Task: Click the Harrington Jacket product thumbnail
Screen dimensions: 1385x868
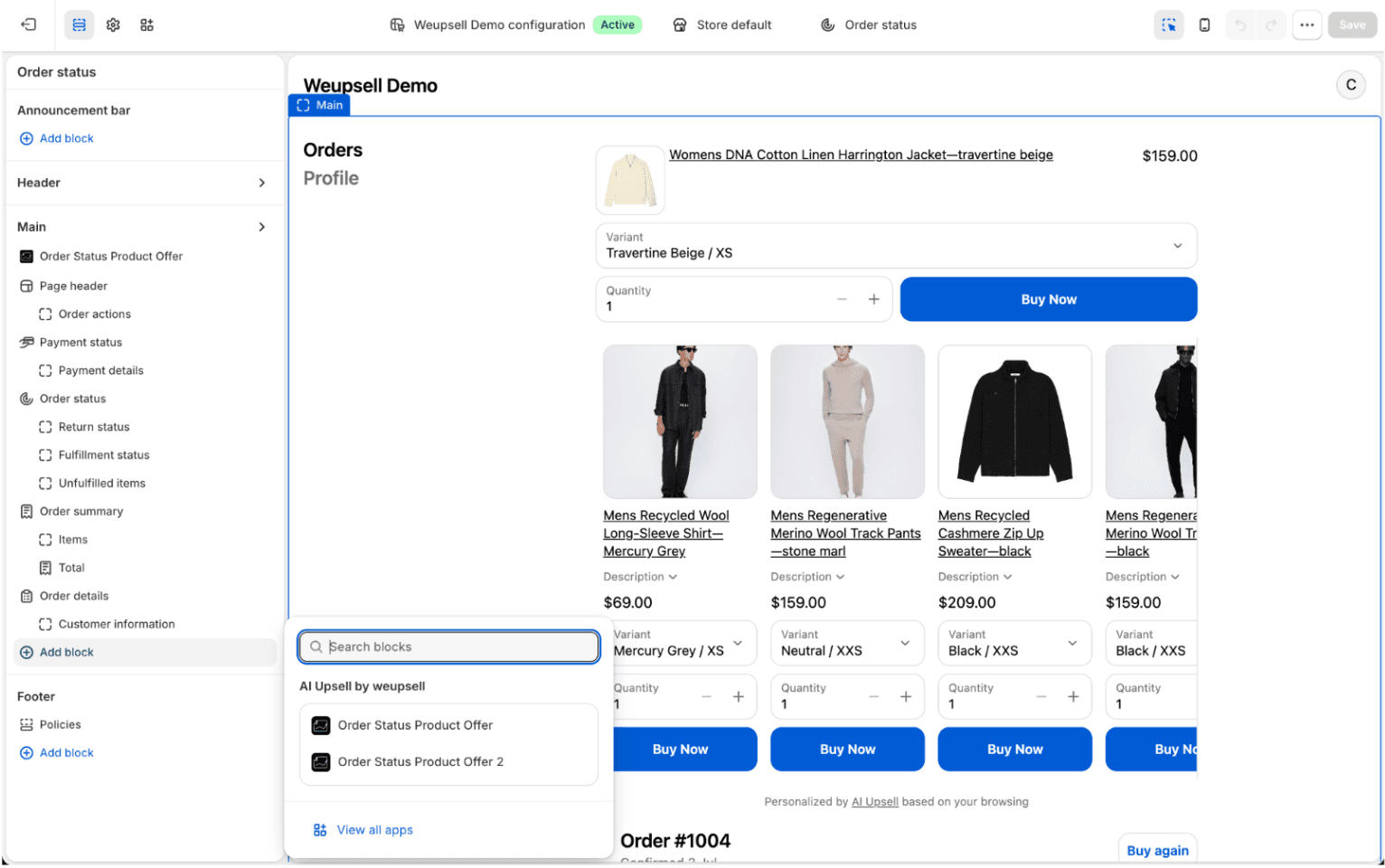Action: coord(630,181)
